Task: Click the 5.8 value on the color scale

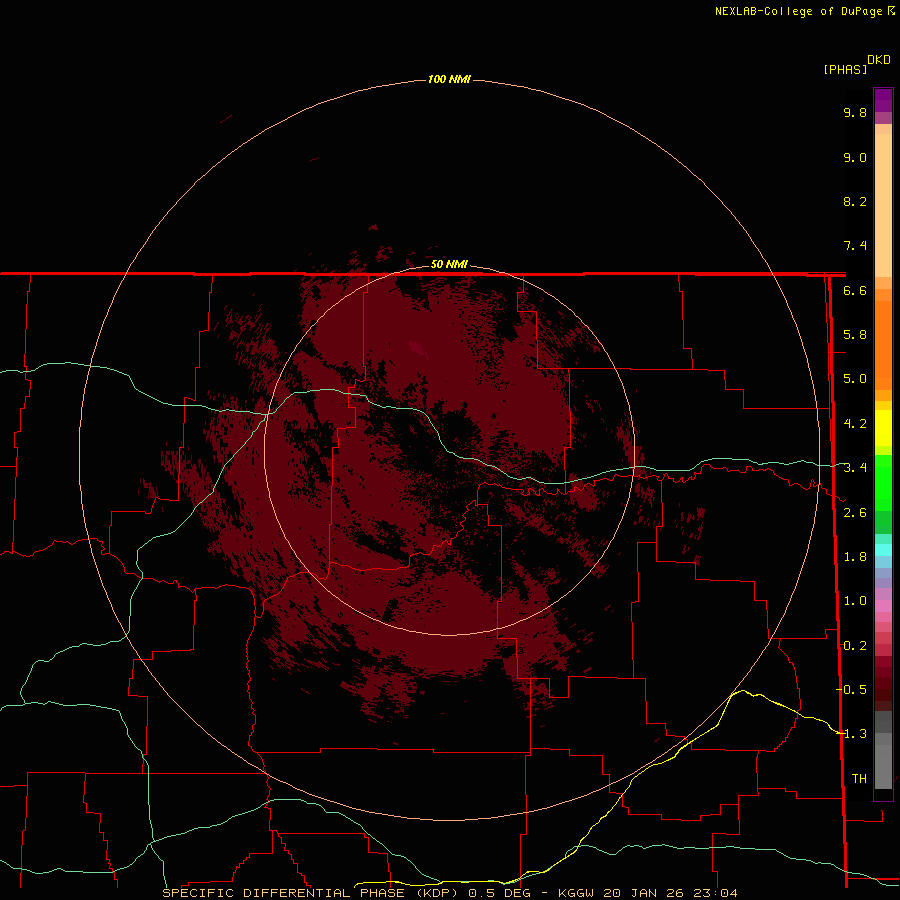Action: 855,335
